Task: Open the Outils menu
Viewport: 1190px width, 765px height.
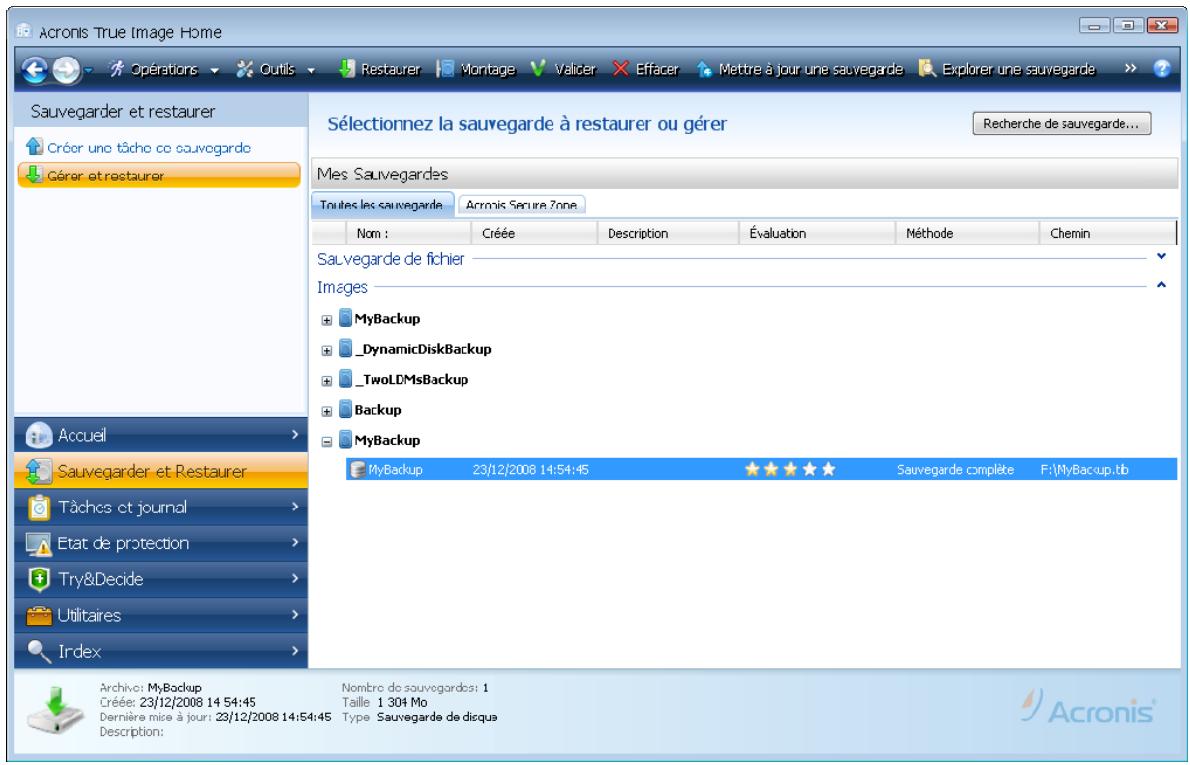Action: [x=275, y=70]
